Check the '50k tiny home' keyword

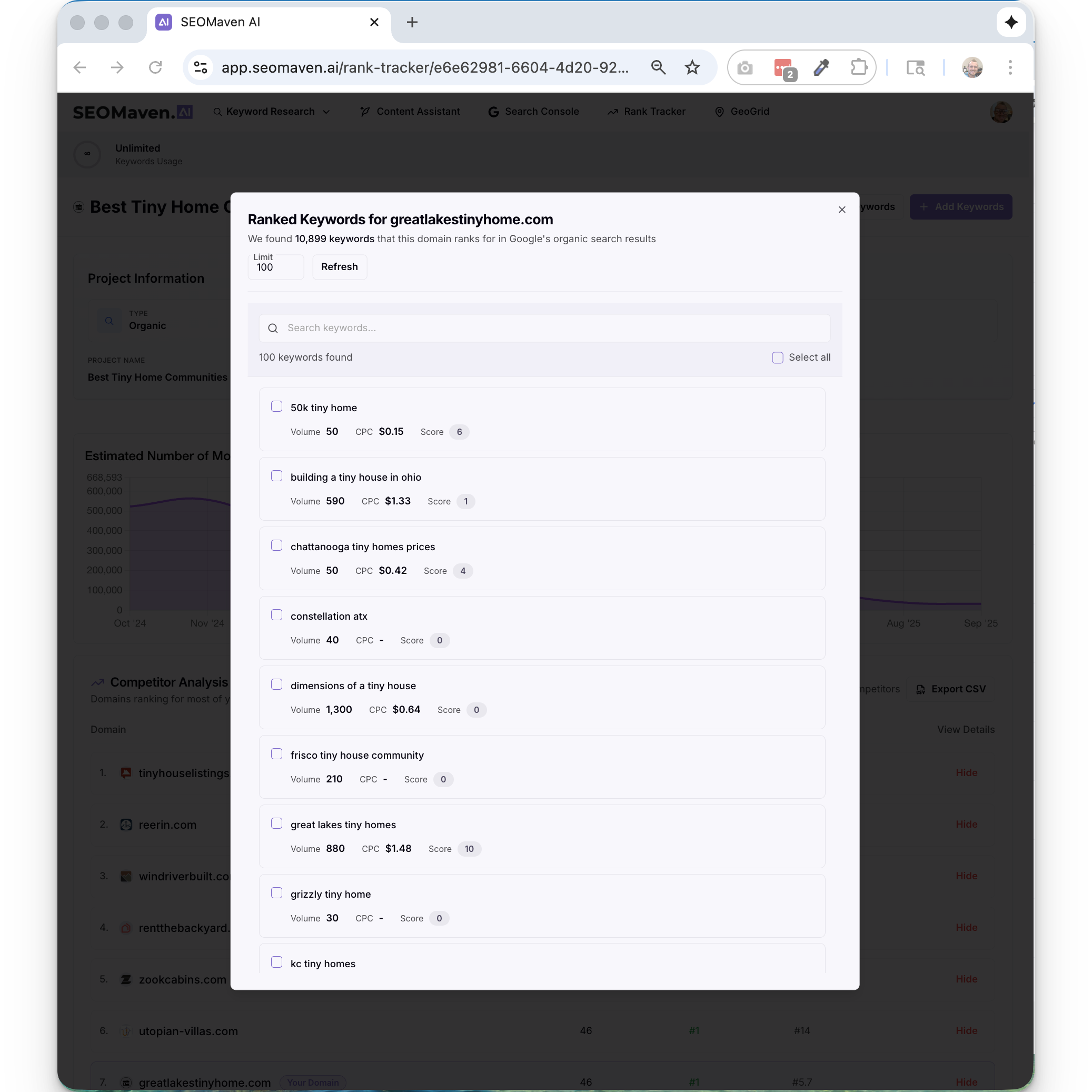point(276,406)
